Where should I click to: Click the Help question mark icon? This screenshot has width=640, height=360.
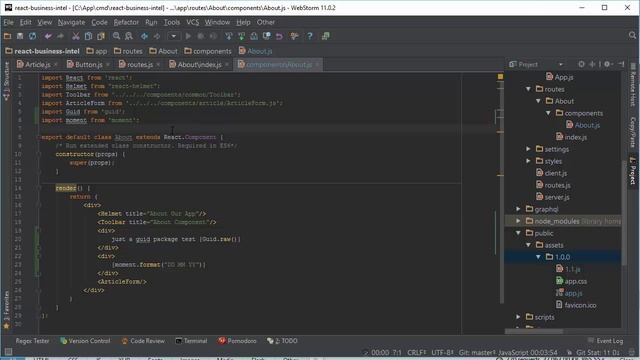pyautogui.click(x=310, y=36)
